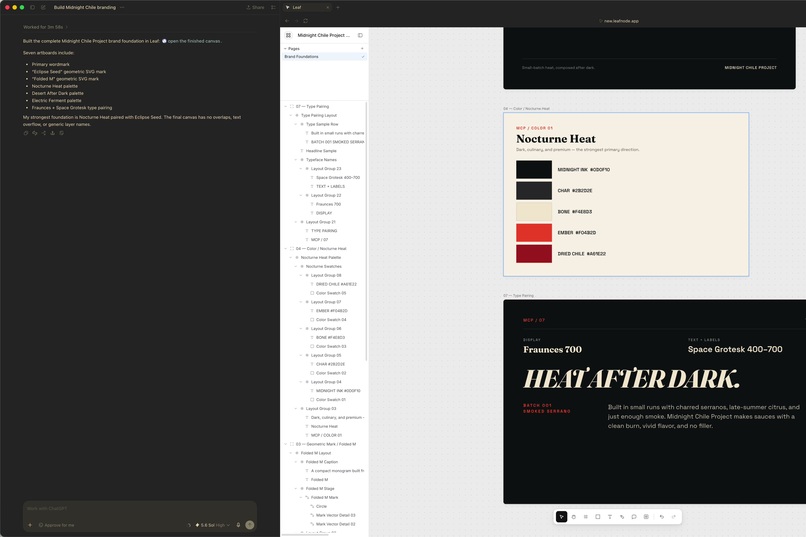Select the Brand Foundations page
The image size is (806, 537).
coord(324,57)
